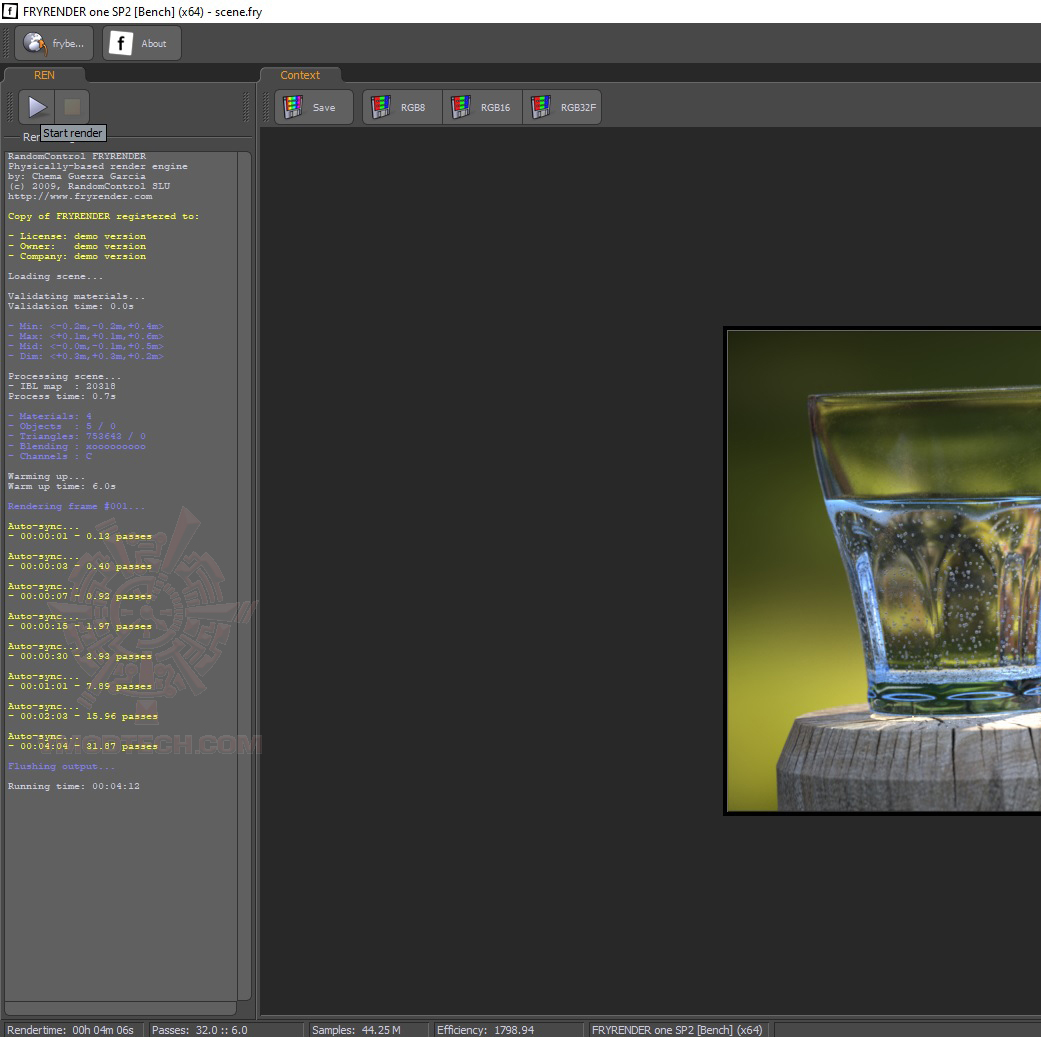This screenshot has width=1041, height=1037.
Task: Click the 'License: demo version' log line
Action: pyautogui.click(x=77, y=236)
